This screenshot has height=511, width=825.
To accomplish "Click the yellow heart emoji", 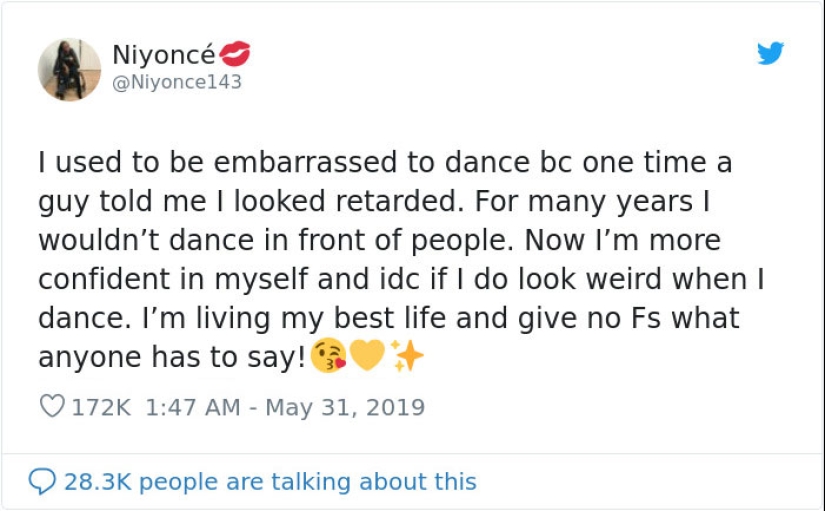I will tap(369, 355).
